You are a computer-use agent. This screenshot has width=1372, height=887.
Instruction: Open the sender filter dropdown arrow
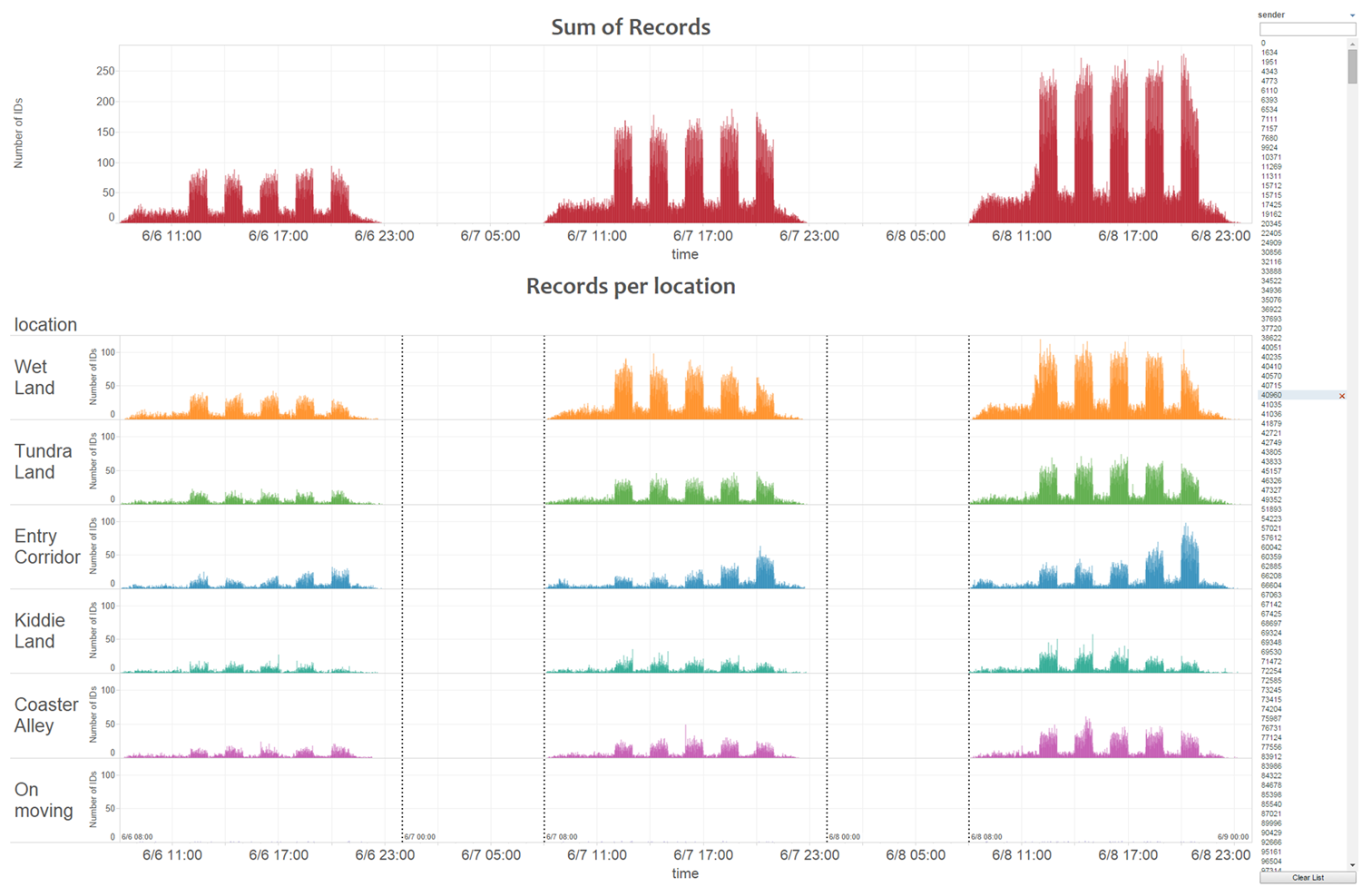1352,15
